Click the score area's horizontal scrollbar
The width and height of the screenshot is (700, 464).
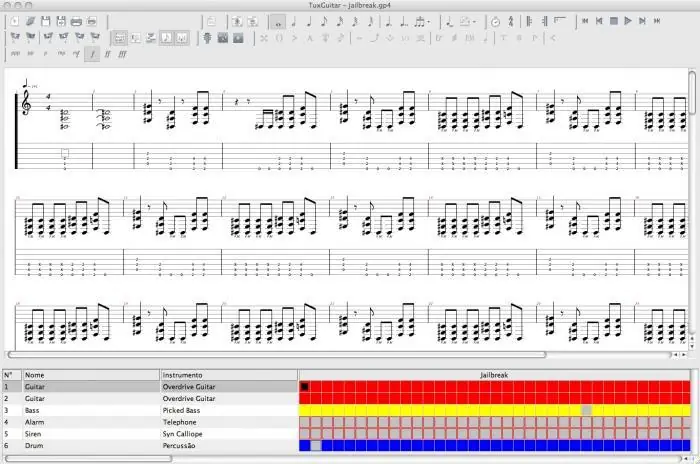[277, 355]
